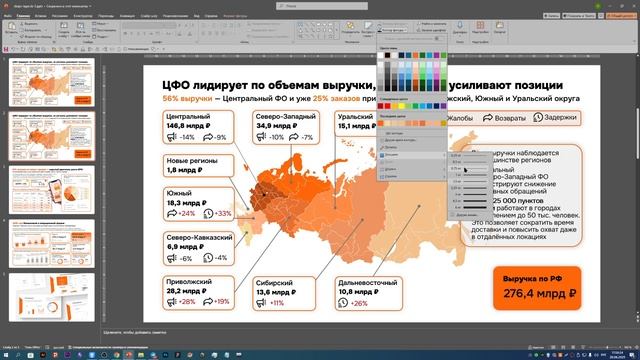Screen dimensions: 640x360
Task: Click the Reuse Slides icon in the Slides group
Action: [x=80, y=26]
